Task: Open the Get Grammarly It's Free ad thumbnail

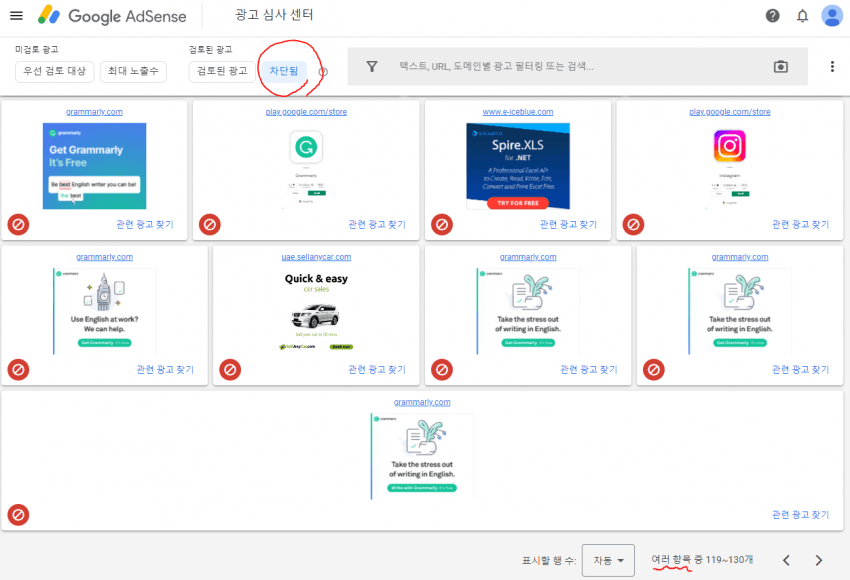Action: [x=94, y=166]
